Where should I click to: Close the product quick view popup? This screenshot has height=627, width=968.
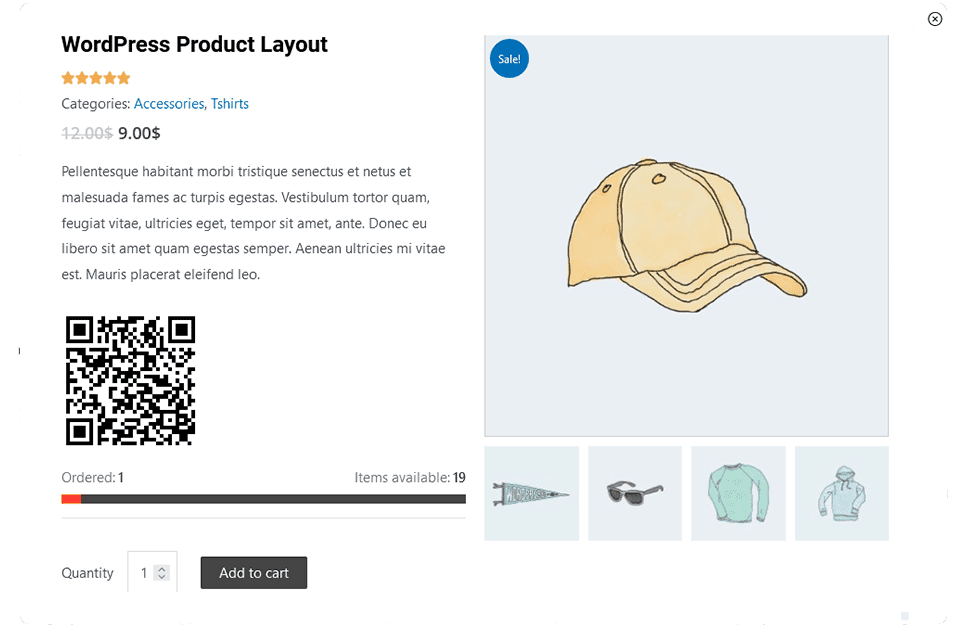point(935,19)
